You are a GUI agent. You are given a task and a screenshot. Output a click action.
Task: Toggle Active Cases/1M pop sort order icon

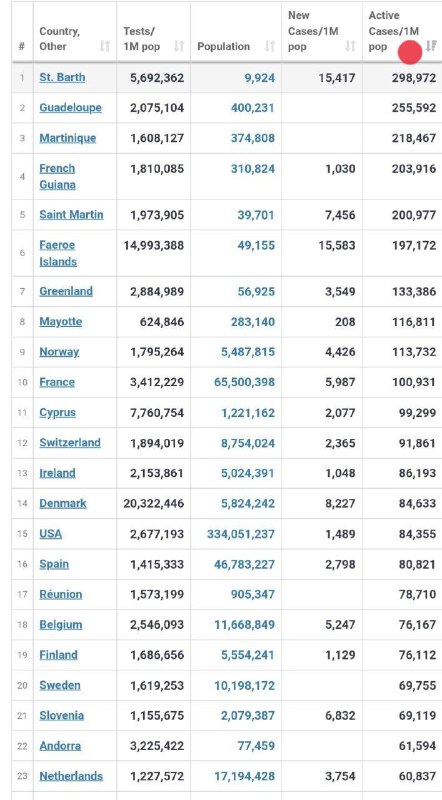tap(431, 46)
